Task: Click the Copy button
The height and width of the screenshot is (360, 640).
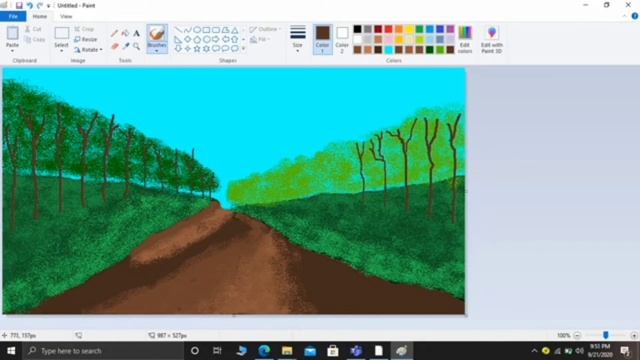Action: [35, 40]
